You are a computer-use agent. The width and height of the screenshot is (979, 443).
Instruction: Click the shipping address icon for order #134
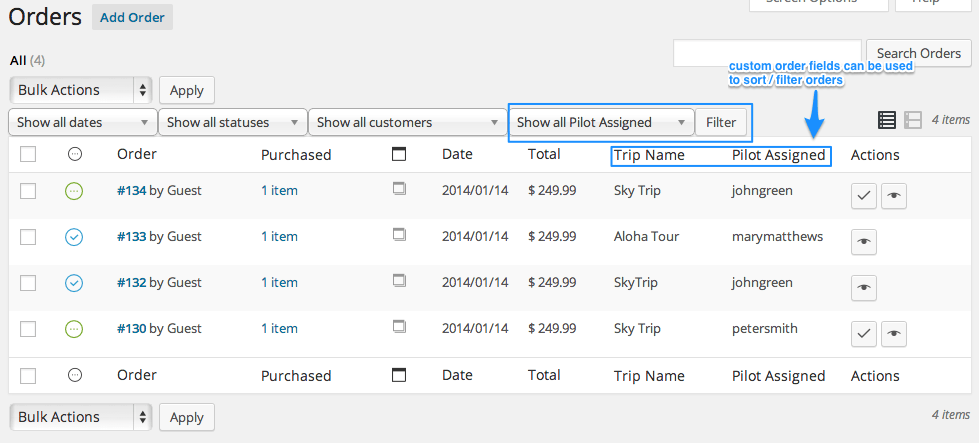[400, 188]
